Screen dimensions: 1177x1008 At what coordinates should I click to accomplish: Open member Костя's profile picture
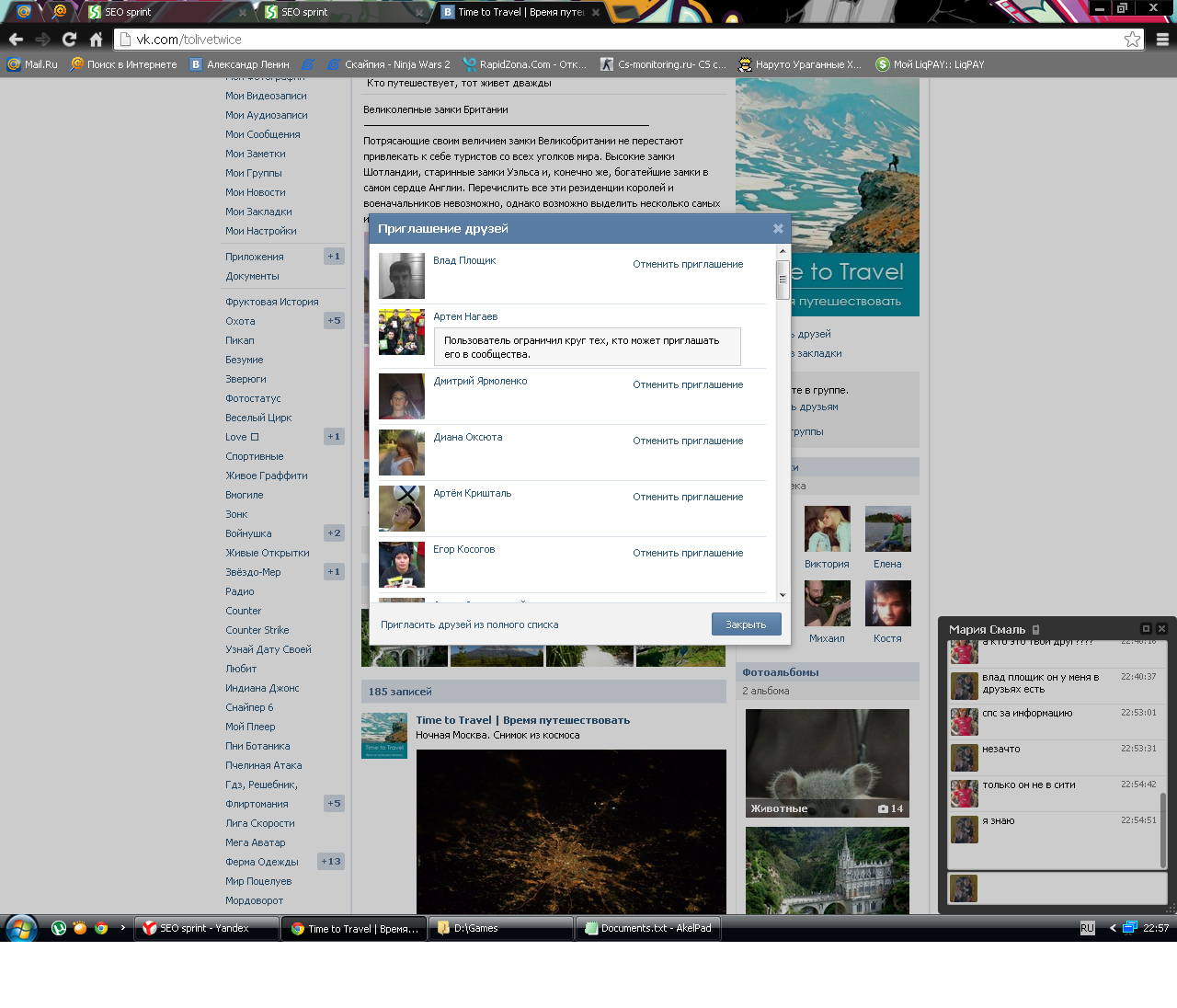tap(888, 603)
